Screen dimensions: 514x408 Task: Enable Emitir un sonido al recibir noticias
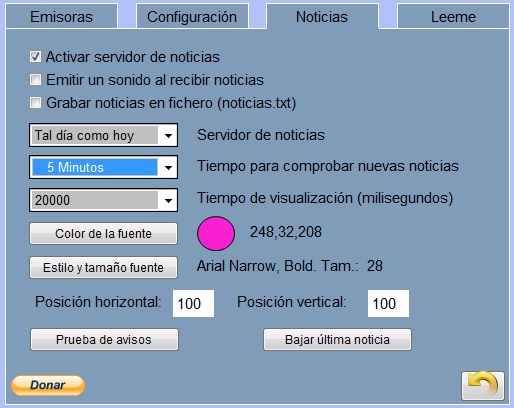click(35, 80)
